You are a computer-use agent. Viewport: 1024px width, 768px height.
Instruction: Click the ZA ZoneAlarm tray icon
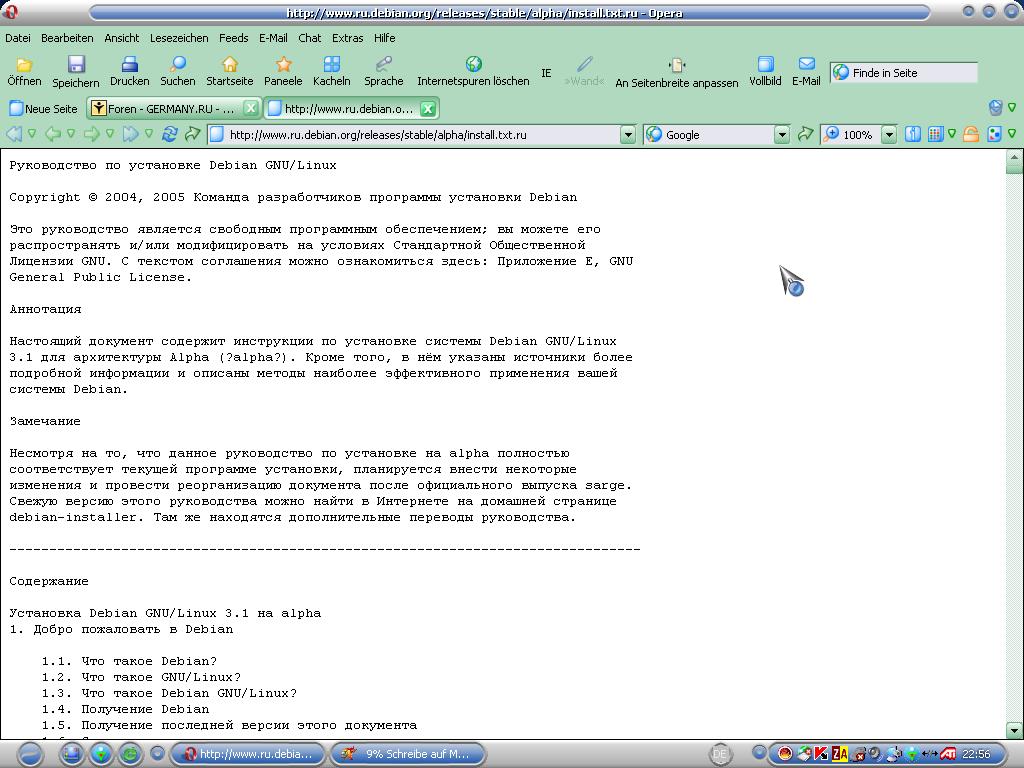(839, 754)
